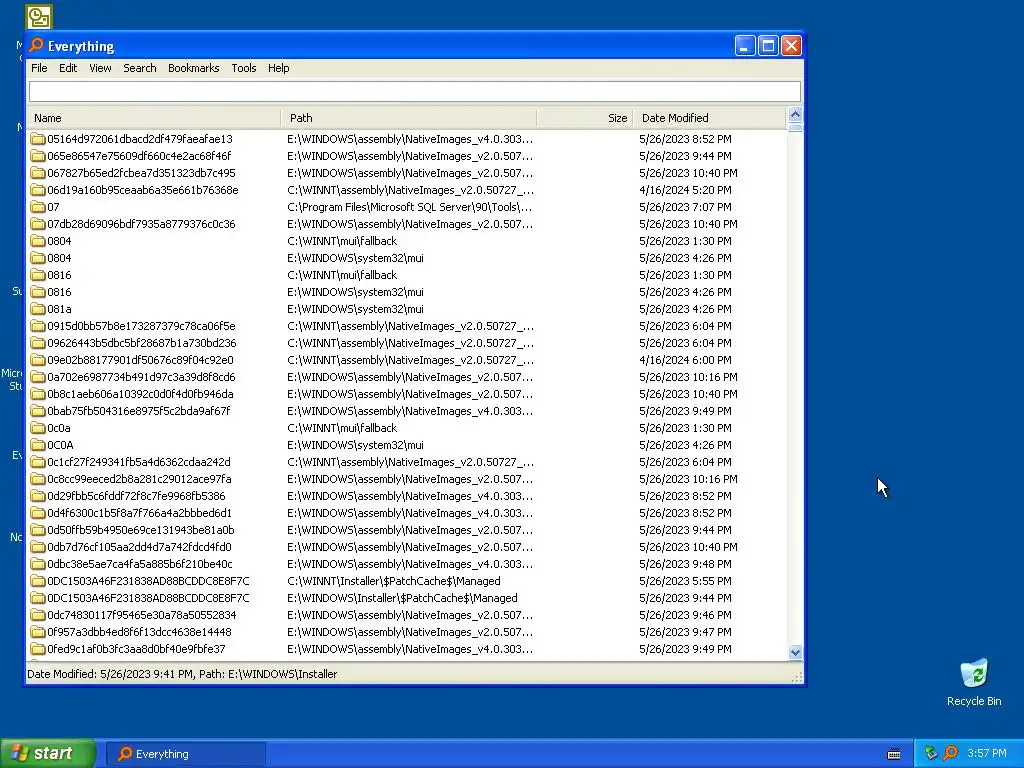The height and width of the screenshot is (768, 1024).
Task: Click the taskbar clock showing 3:57 PM
Action: pos(987,753)
